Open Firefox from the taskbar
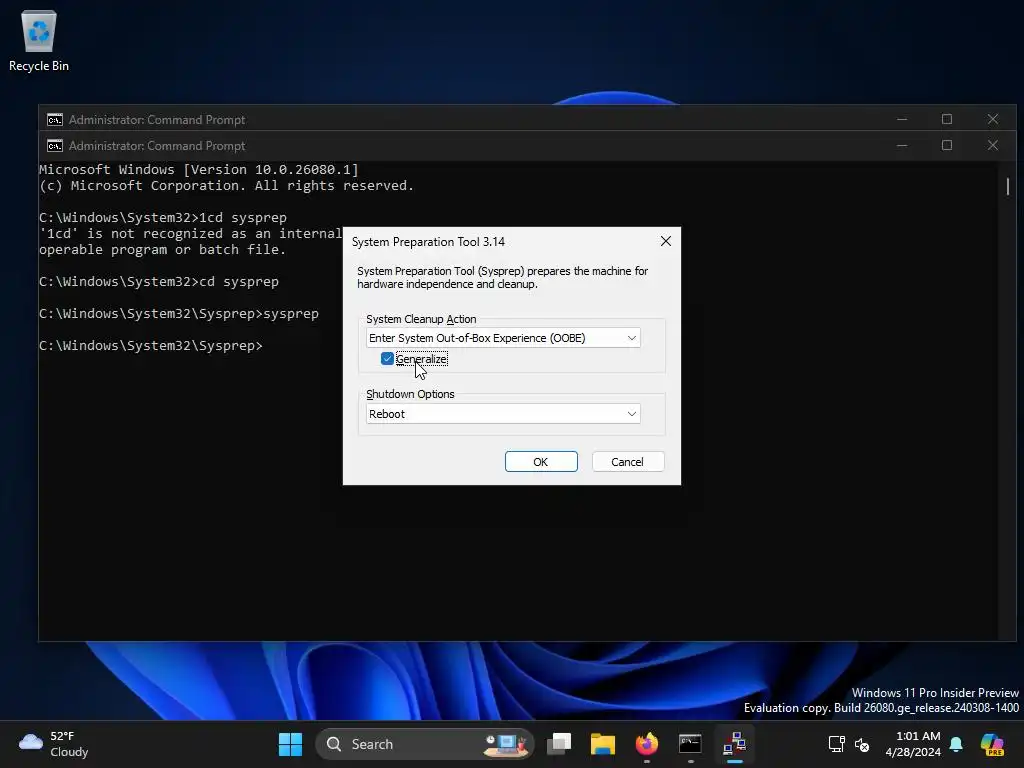 647,744
